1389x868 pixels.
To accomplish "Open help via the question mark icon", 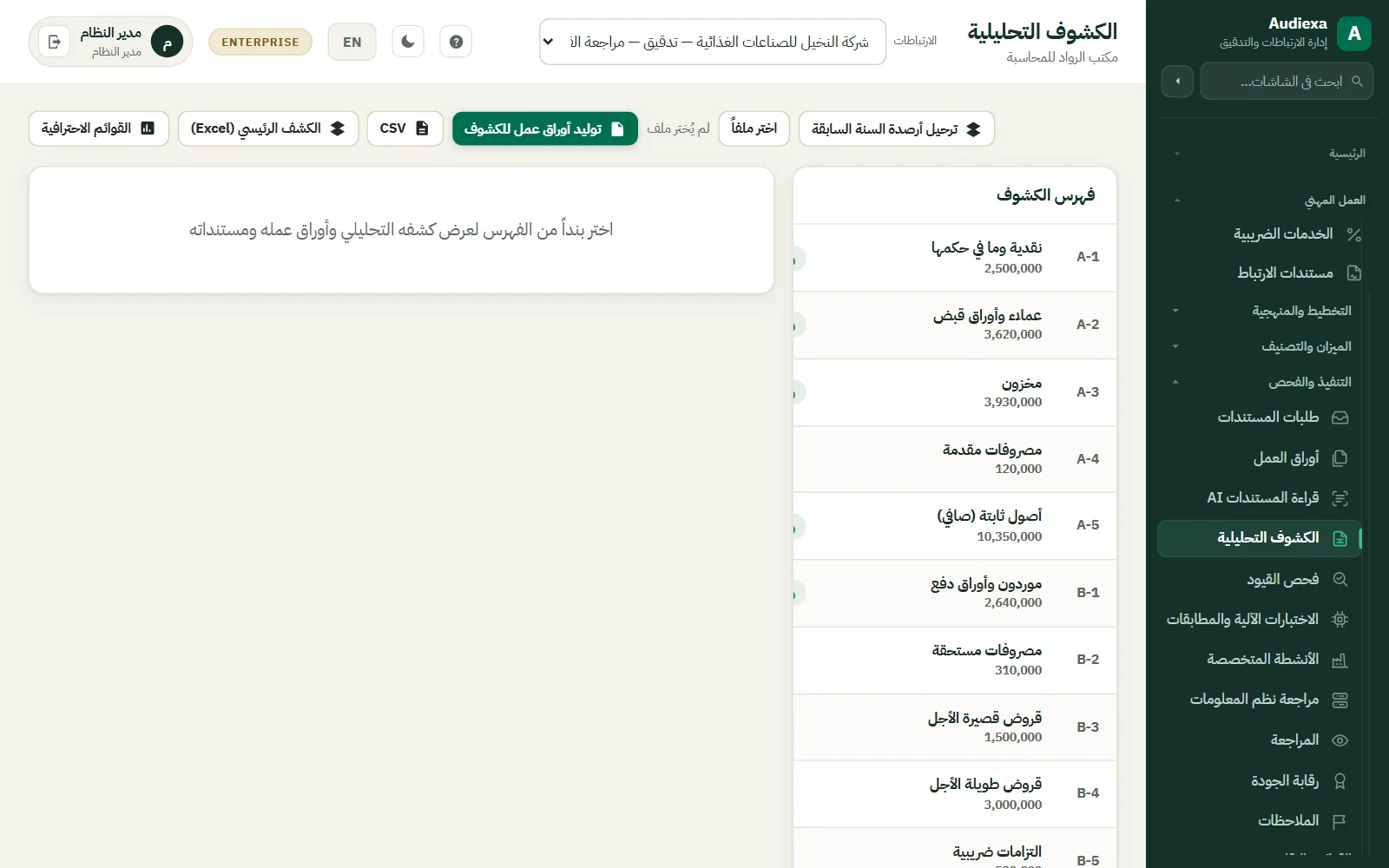I will coord(456,42).
